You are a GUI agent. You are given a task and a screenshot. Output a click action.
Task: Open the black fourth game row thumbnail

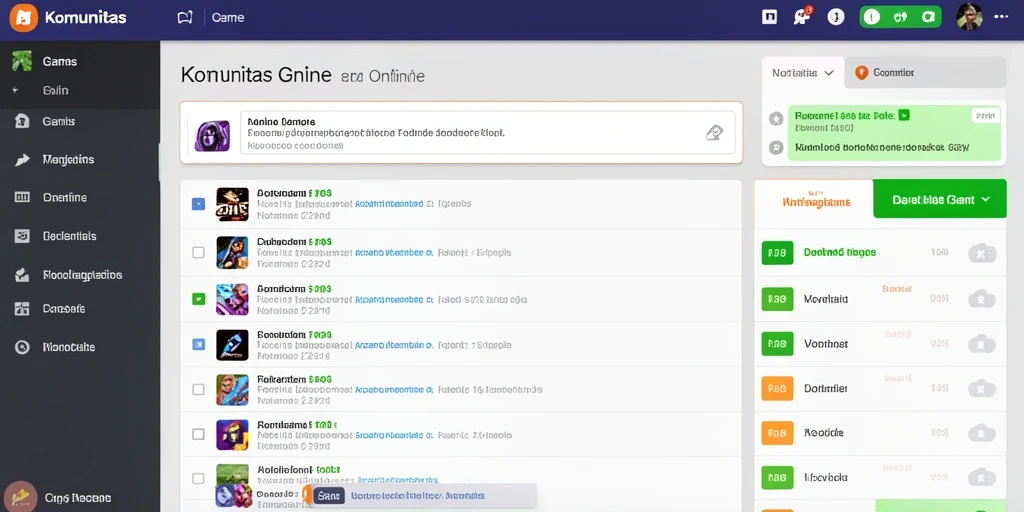click(x=232, y=345)
